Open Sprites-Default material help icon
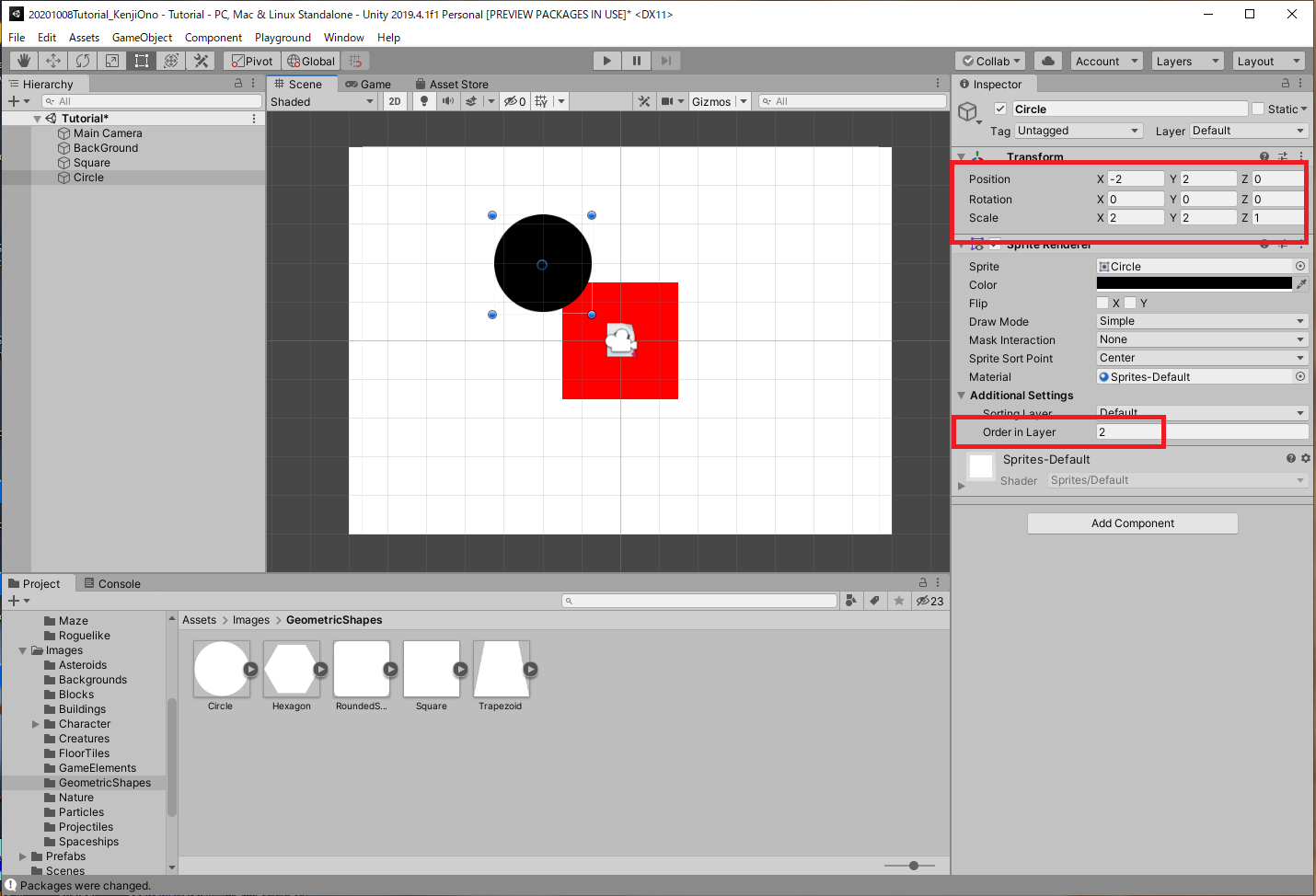 coord(1291,458)
